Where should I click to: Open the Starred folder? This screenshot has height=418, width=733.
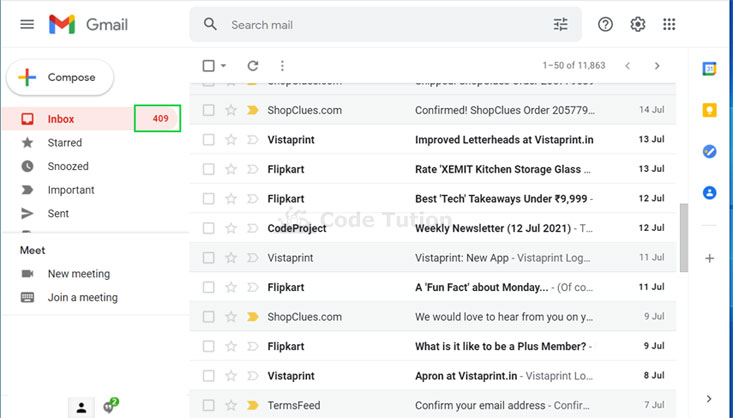tap(65, 143)
